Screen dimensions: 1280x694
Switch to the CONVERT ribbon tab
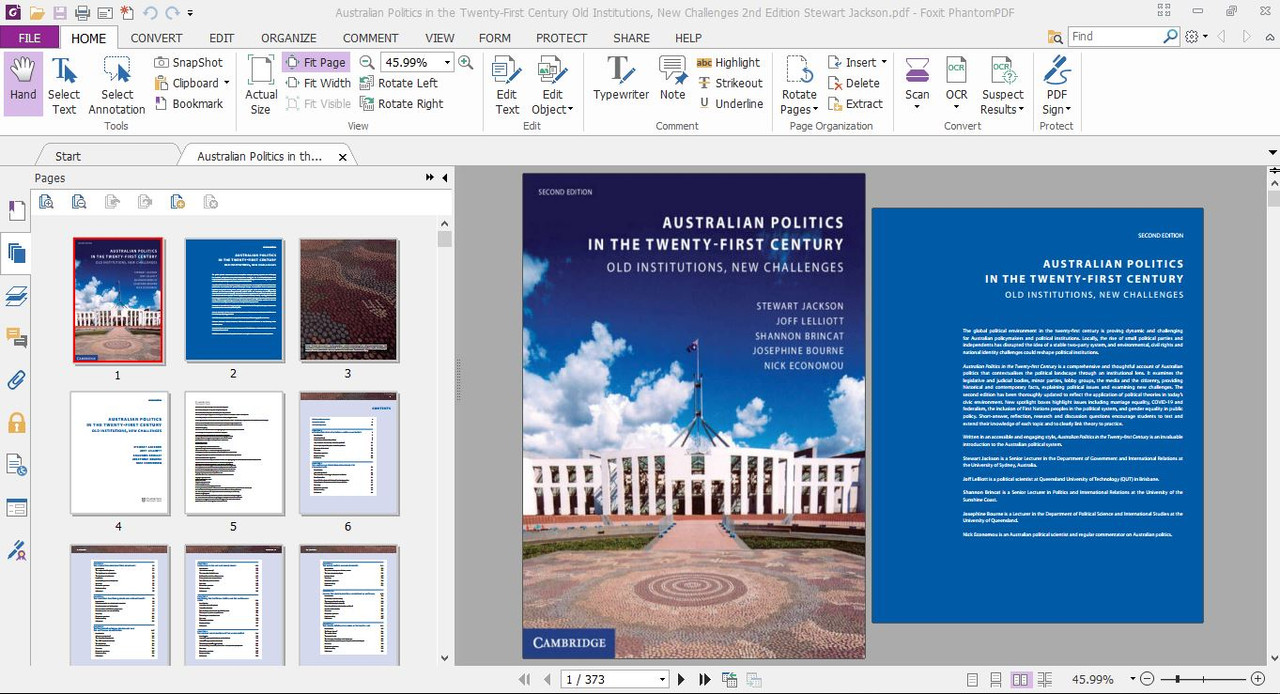pos(156,38)
